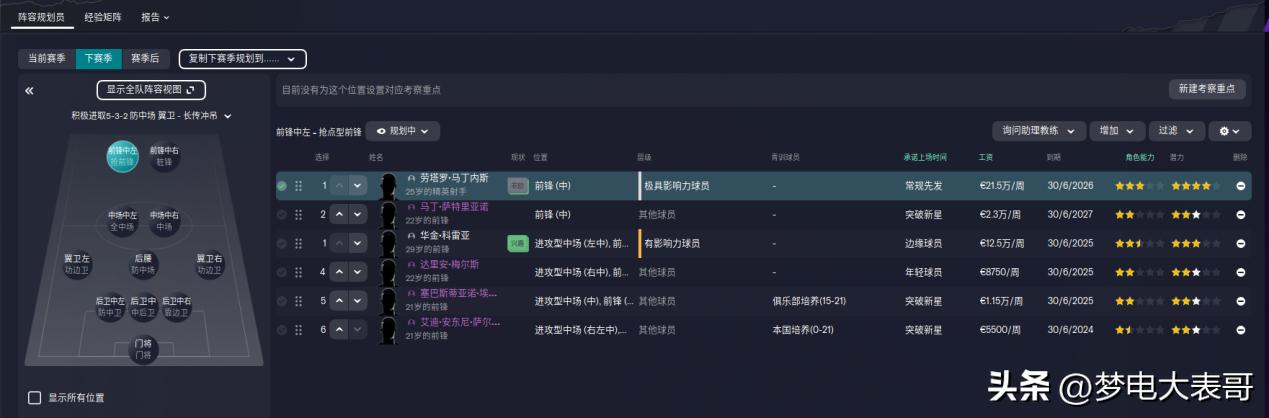1269x418 pixels.
Task: Move 马丁·萨特里亚诺 down in ranking
Action: point(357,214)
